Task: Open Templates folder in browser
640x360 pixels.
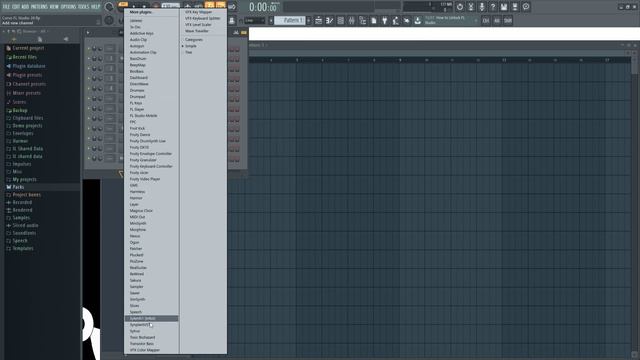Action: pyautogui.click(x=23, y=248)
